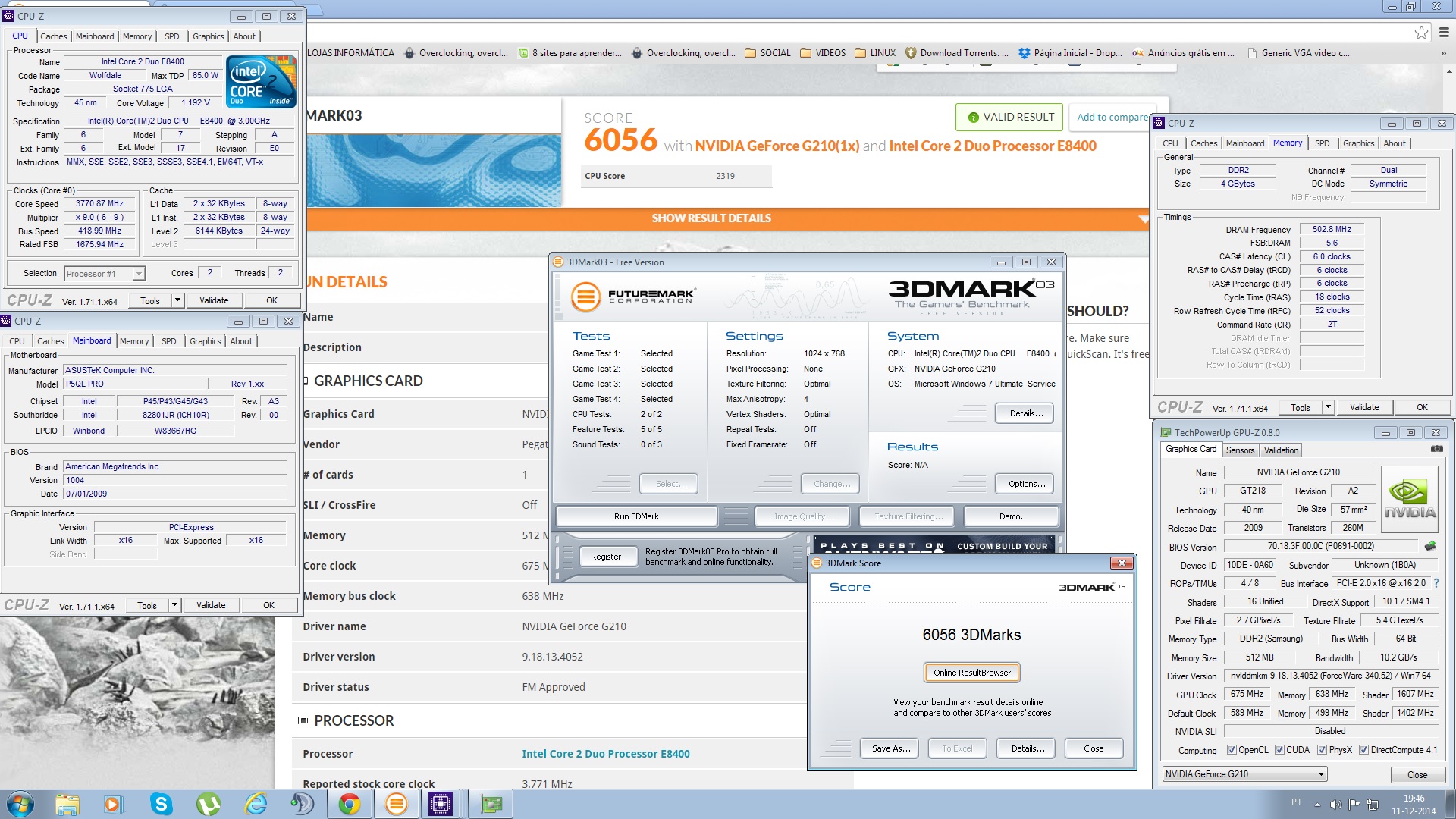Image resolution: width=1456 pixels, height=819 pixels.
Task: Expand the SHOW RESULT DETAILS arrow
Action: (1143, 219)
